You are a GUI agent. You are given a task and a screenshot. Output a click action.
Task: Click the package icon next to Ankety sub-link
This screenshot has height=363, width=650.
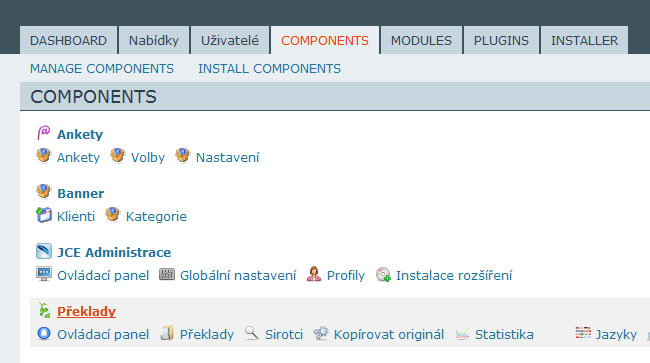pyautogui.click(x=44, y=156)
